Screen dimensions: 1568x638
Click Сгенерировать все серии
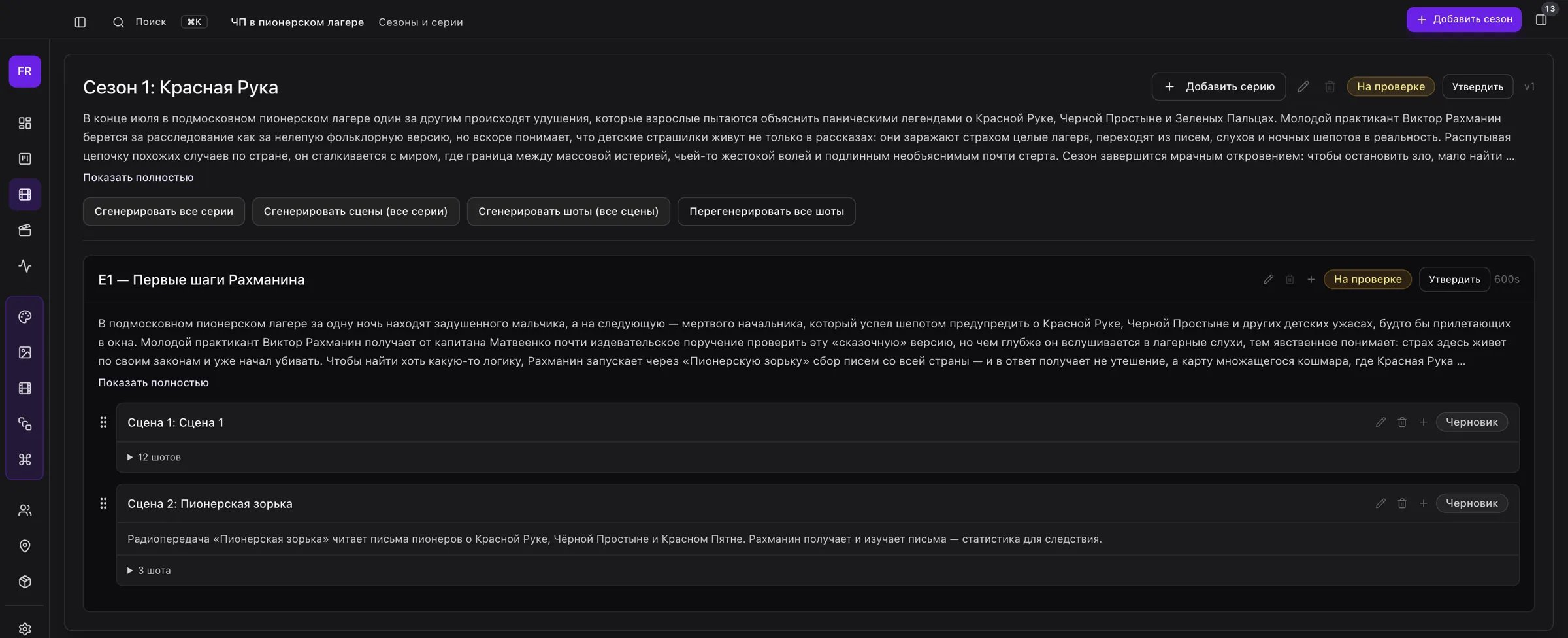coord(164,212)
